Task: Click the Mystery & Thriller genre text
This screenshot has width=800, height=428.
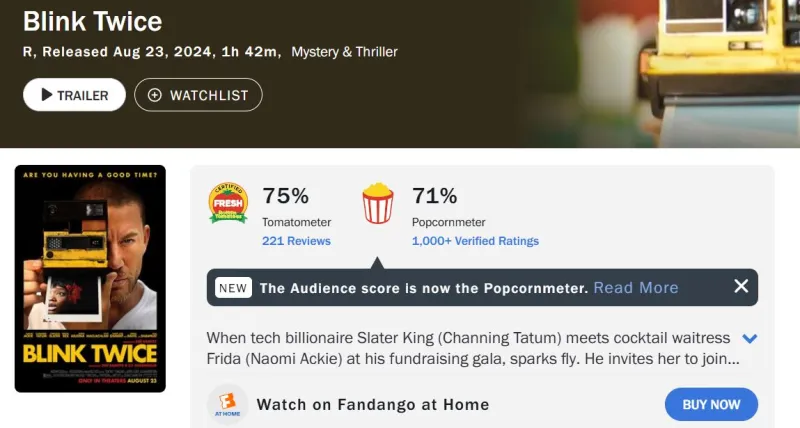Action: [x=344, y=52]
